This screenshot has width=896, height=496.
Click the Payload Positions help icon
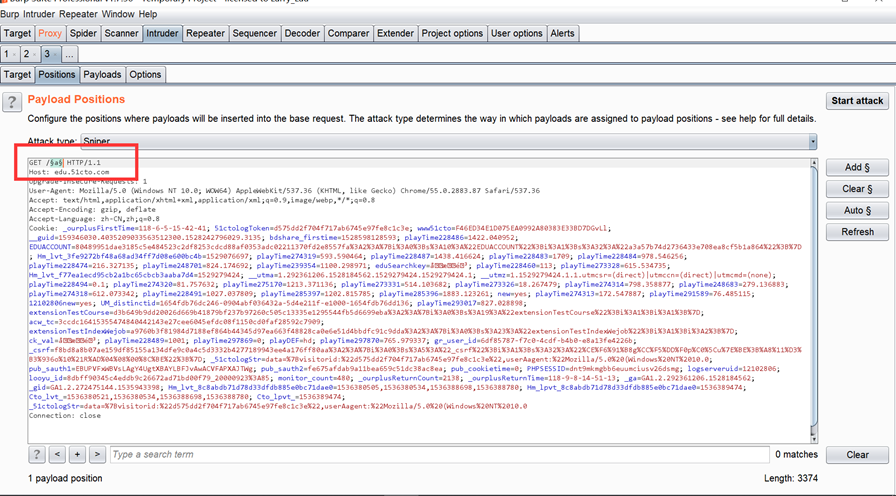coord(11,102)
